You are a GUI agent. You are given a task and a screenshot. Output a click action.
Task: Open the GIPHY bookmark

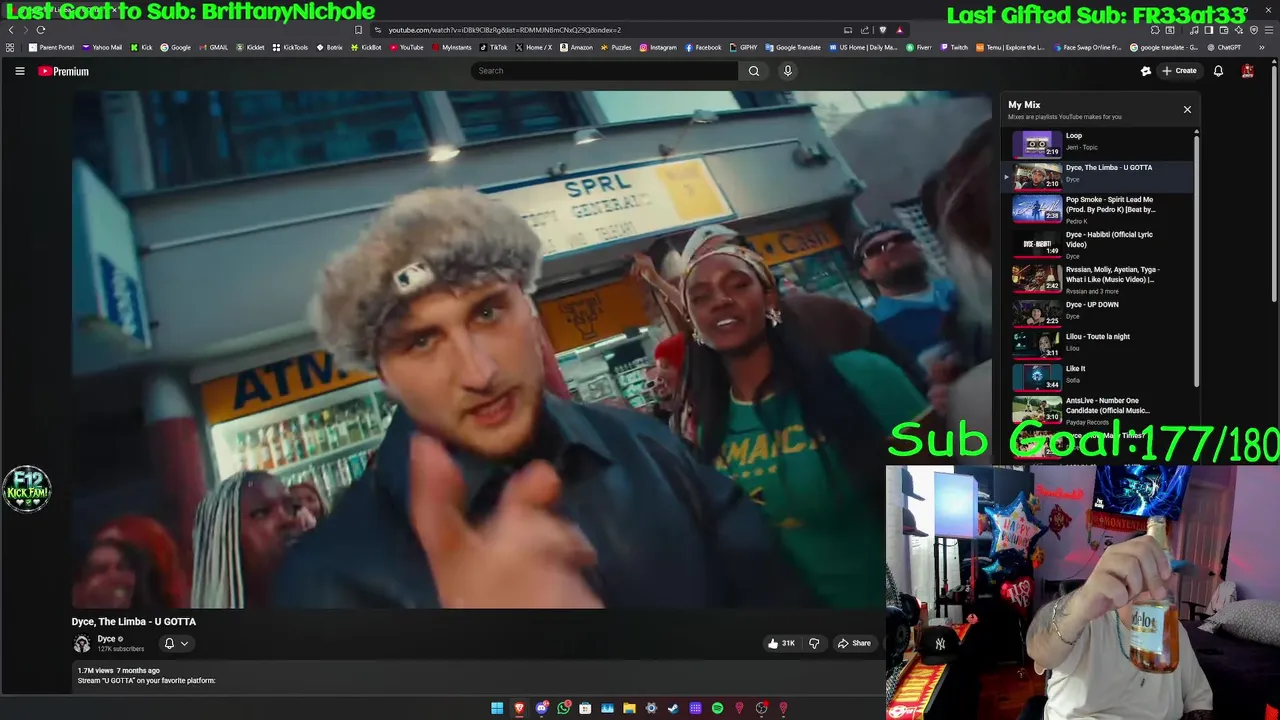coord(743,47)
